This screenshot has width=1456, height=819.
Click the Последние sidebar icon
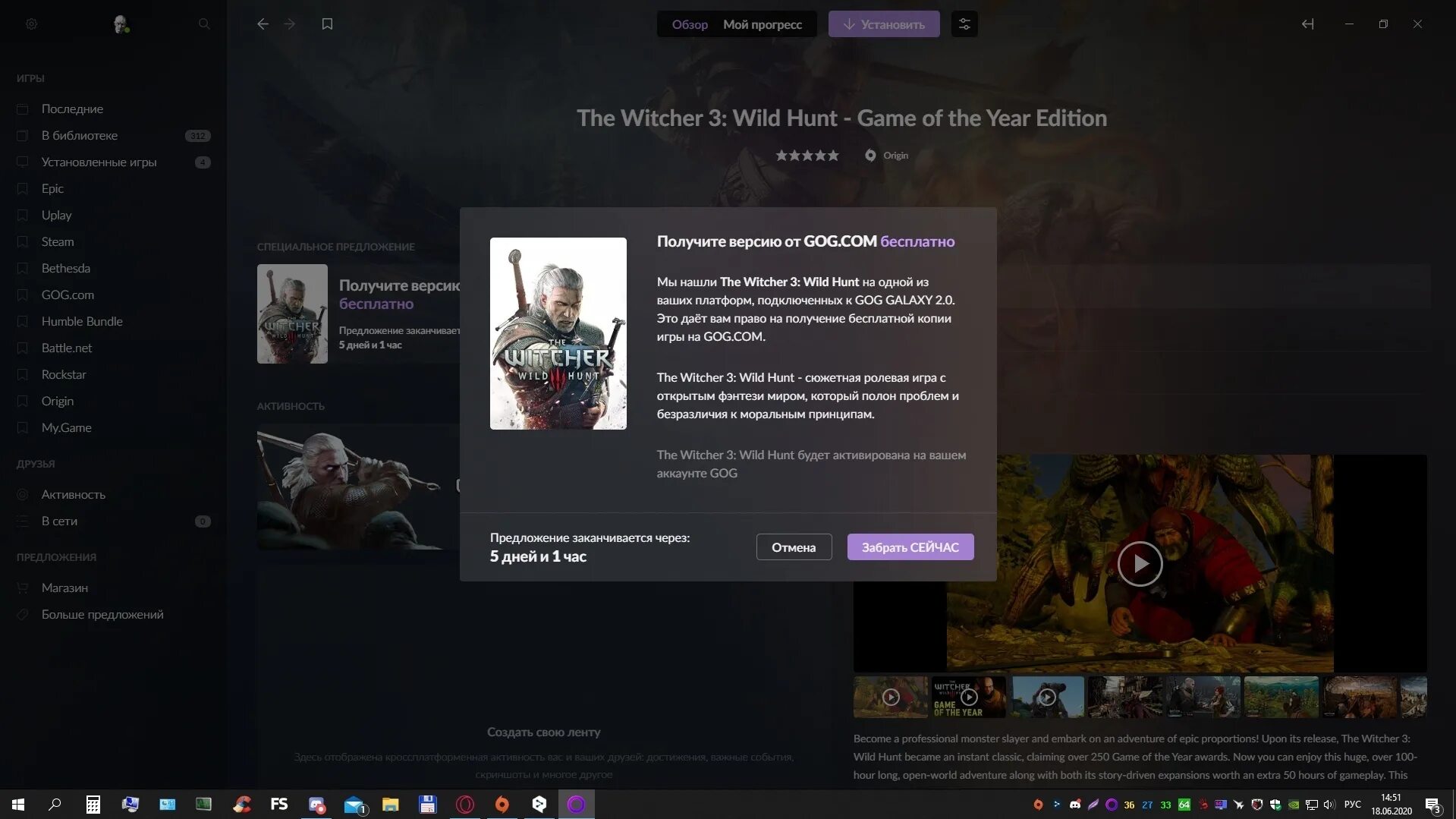coord(23,109)
